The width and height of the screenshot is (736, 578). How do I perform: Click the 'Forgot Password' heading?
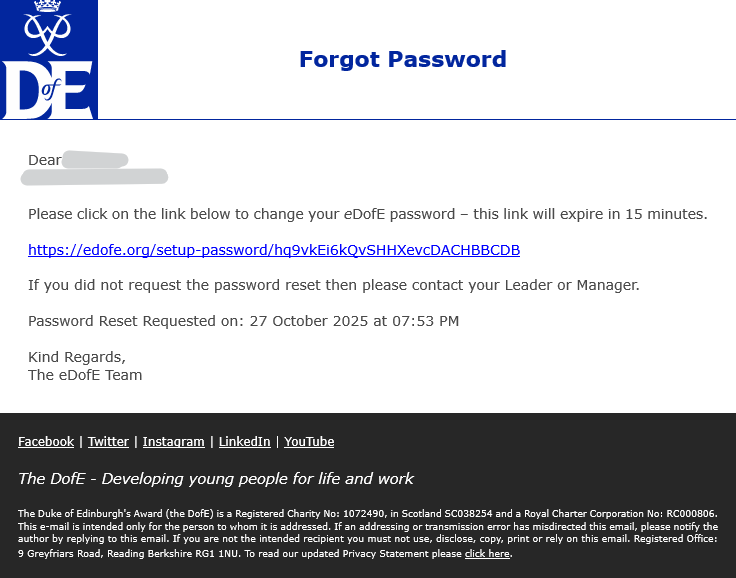(402, 59)
